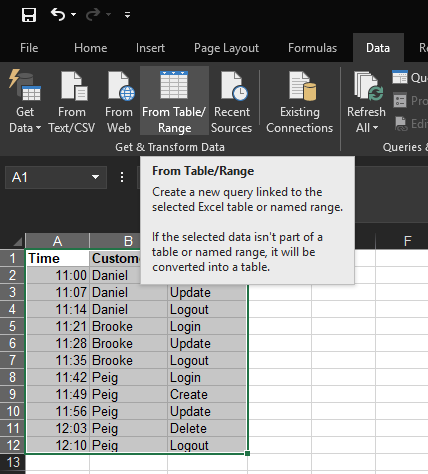Click From Table/Range

click(174, 101)
